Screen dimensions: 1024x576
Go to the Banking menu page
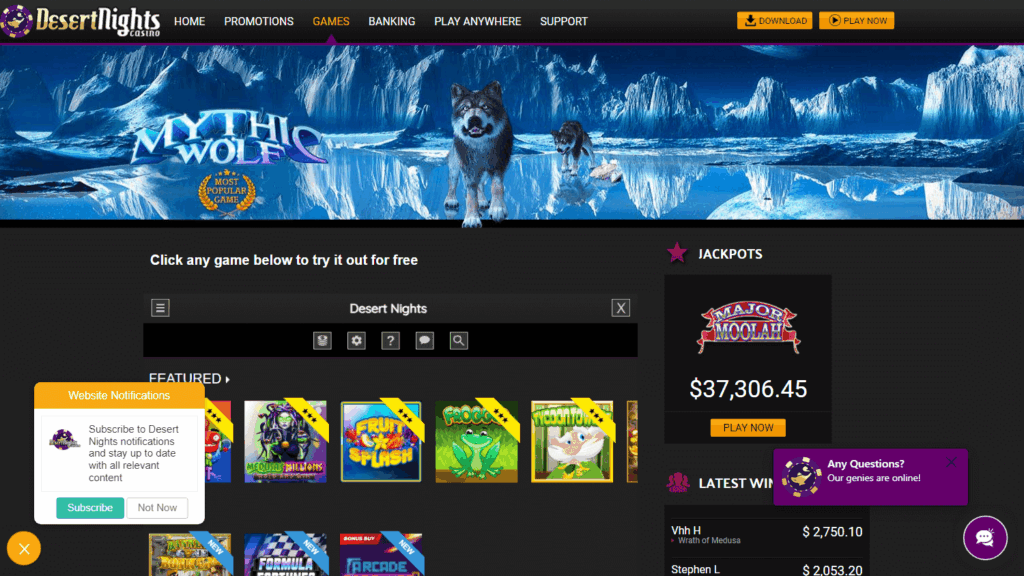(x=391, y=21)
